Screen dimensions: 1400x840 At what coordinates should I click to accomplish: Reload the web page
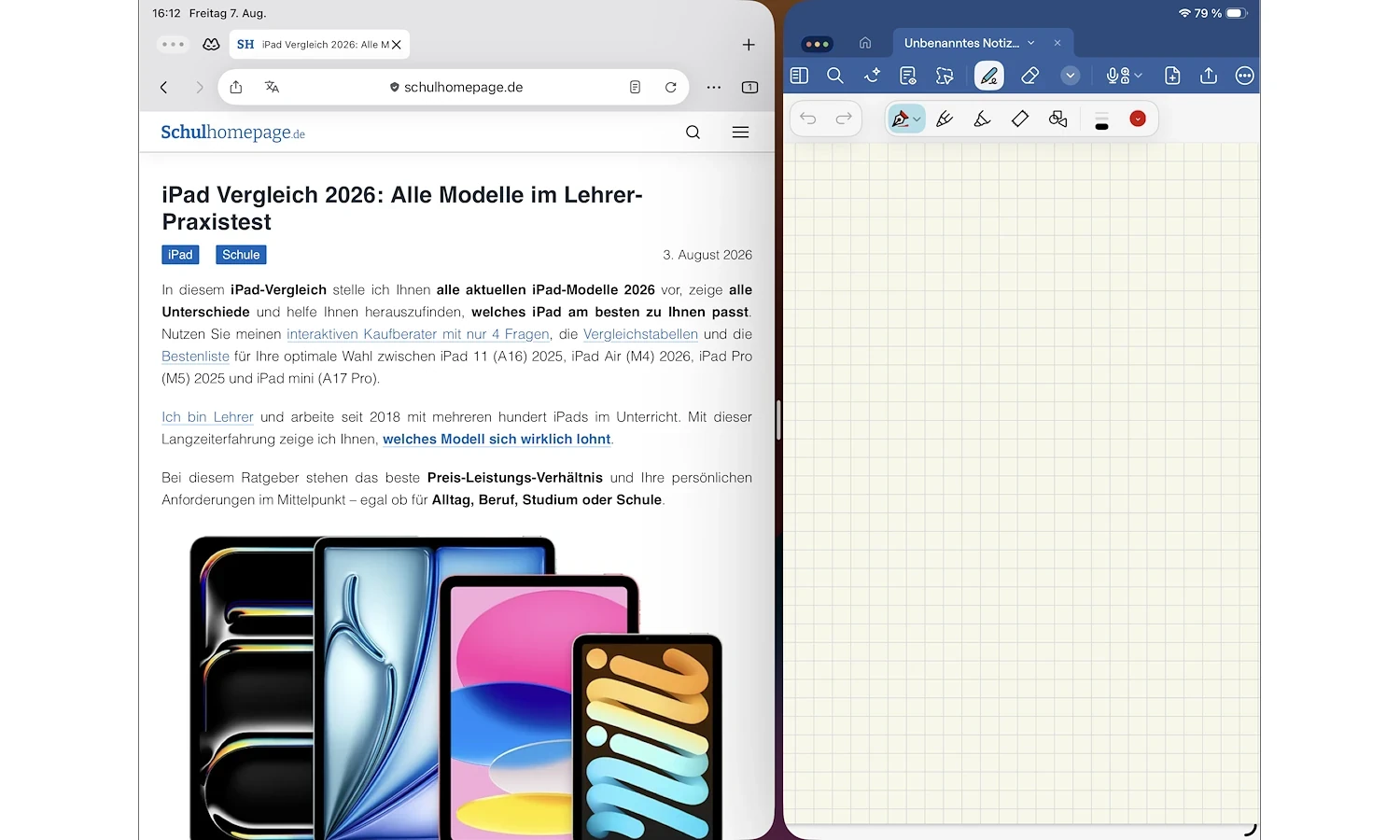coord(670,87)
